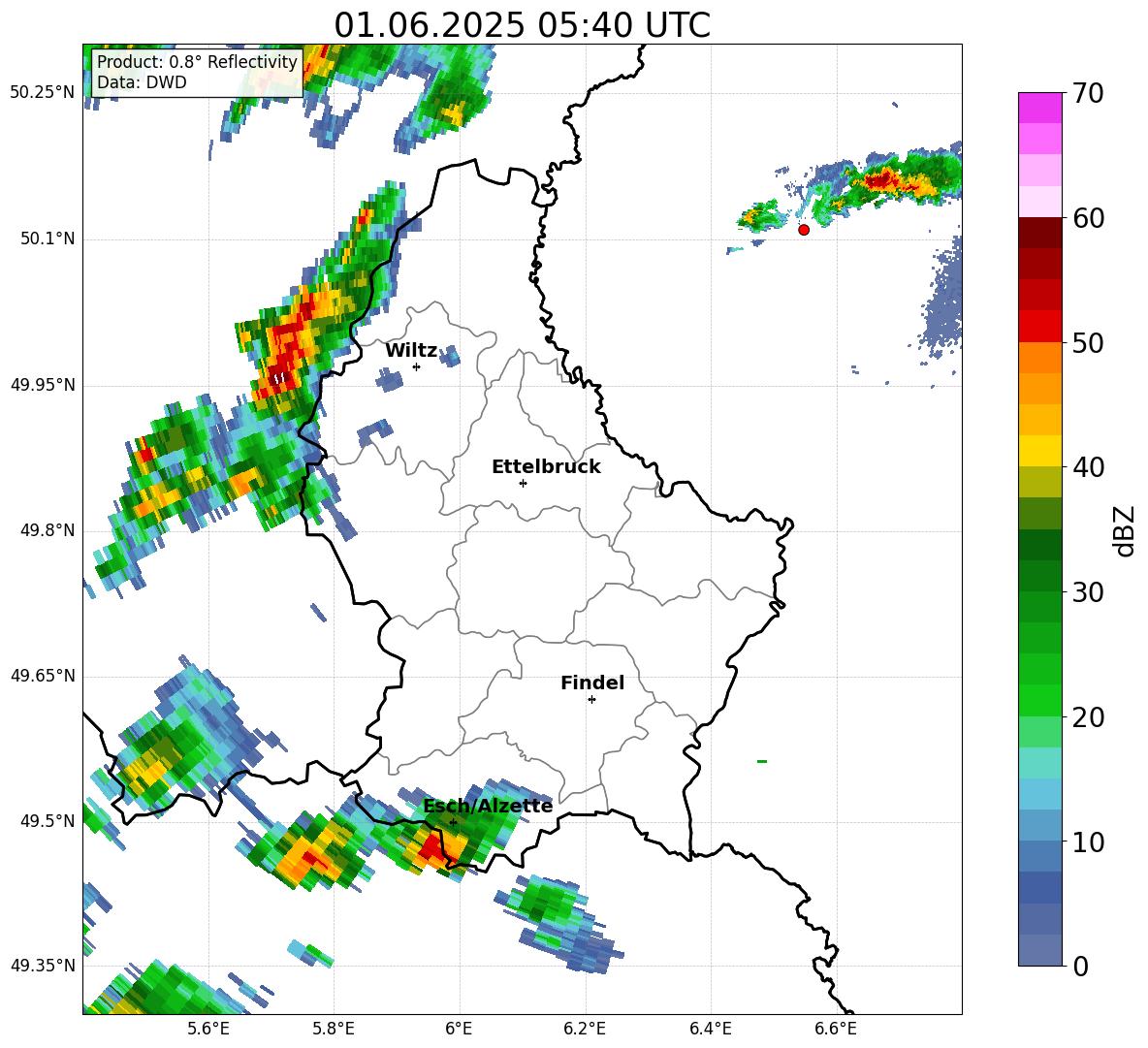
Task: Click the 5.8°E longitude label
Action: tap(334, 1029)
